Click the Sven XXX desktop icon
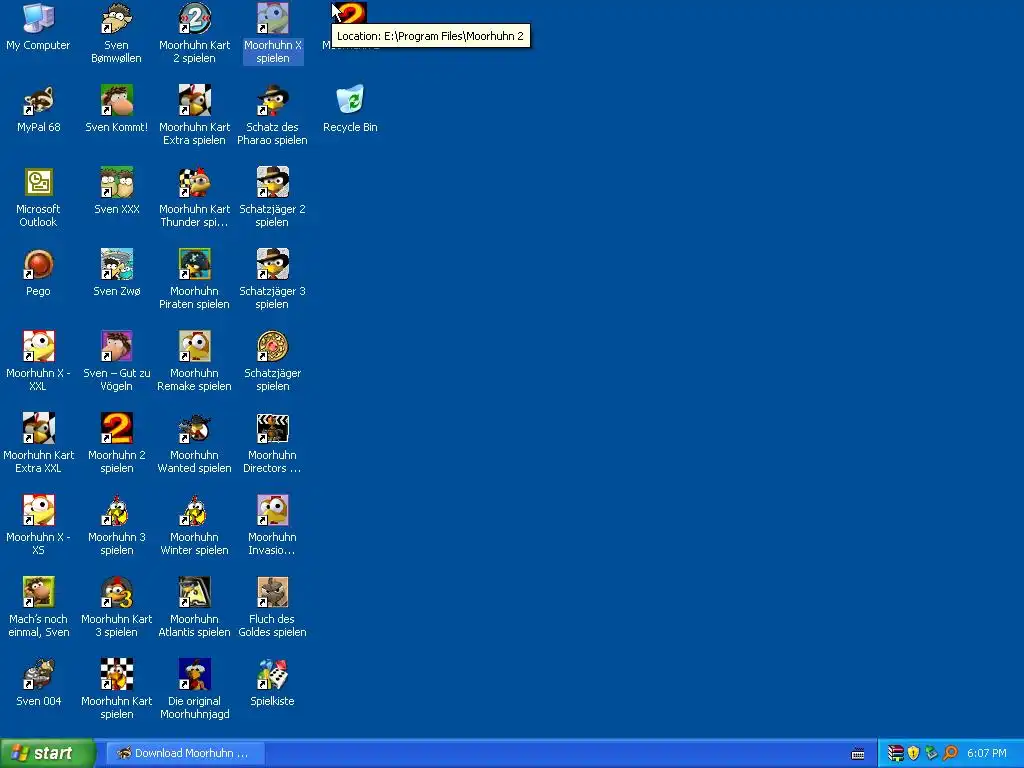Viewport: 1024px width, 768px height. pyautogui.click(x=116, y=183)
